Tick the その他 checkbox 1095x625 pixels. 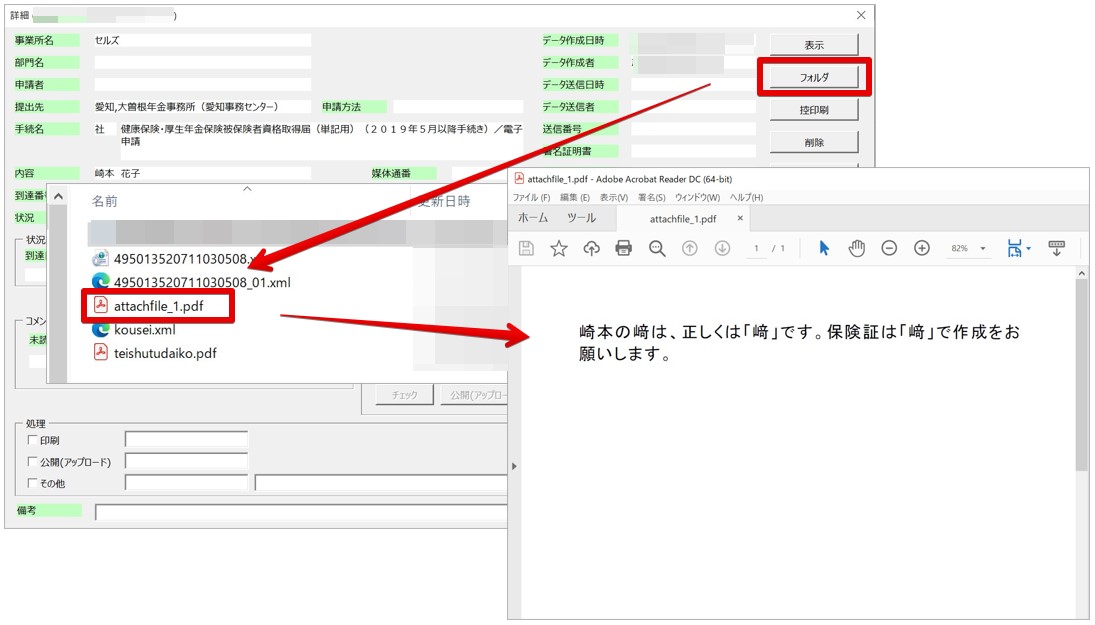[32, 483]
